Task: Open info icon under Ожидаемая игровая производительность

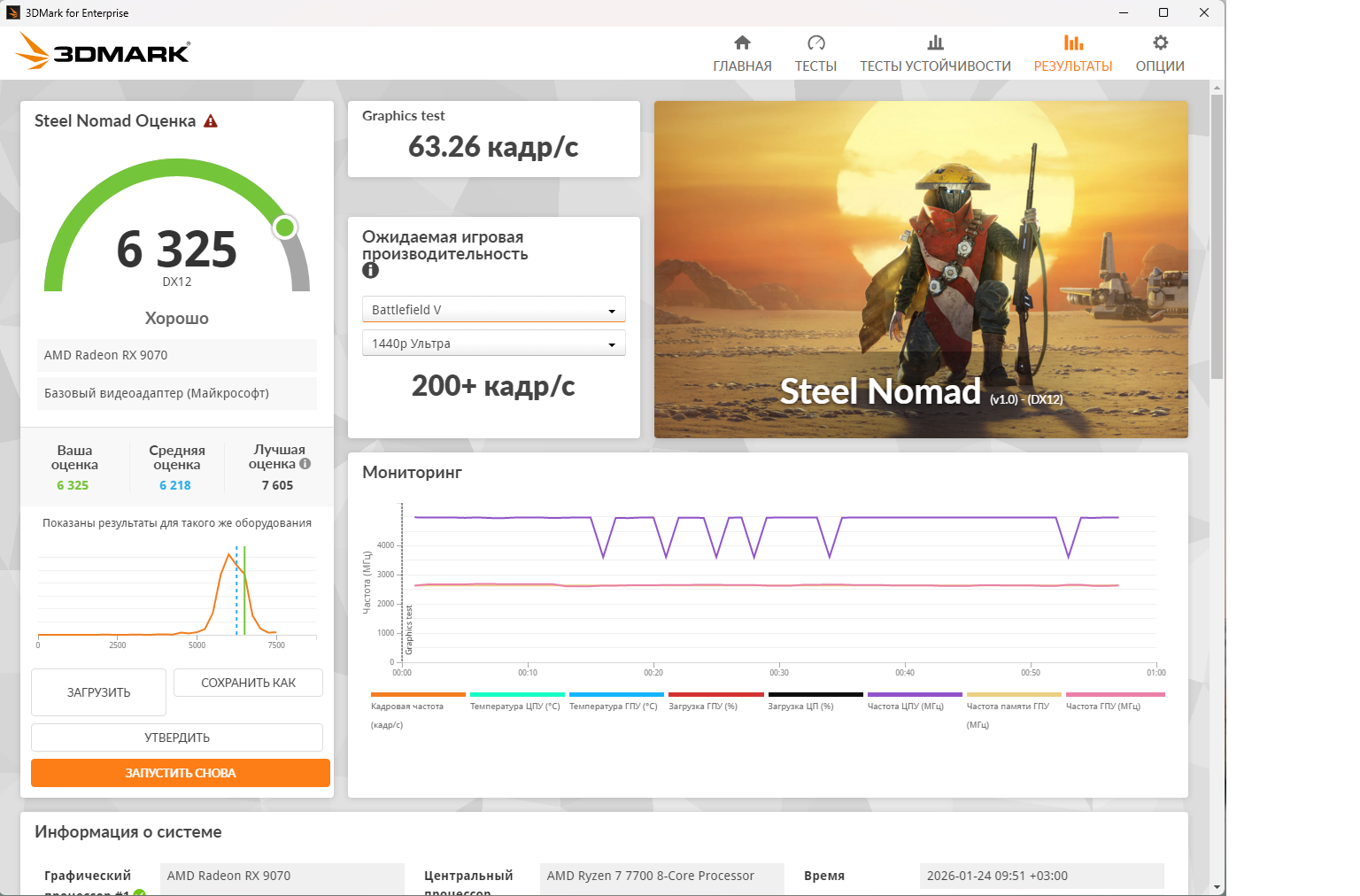Action: (x=370, y=271)
